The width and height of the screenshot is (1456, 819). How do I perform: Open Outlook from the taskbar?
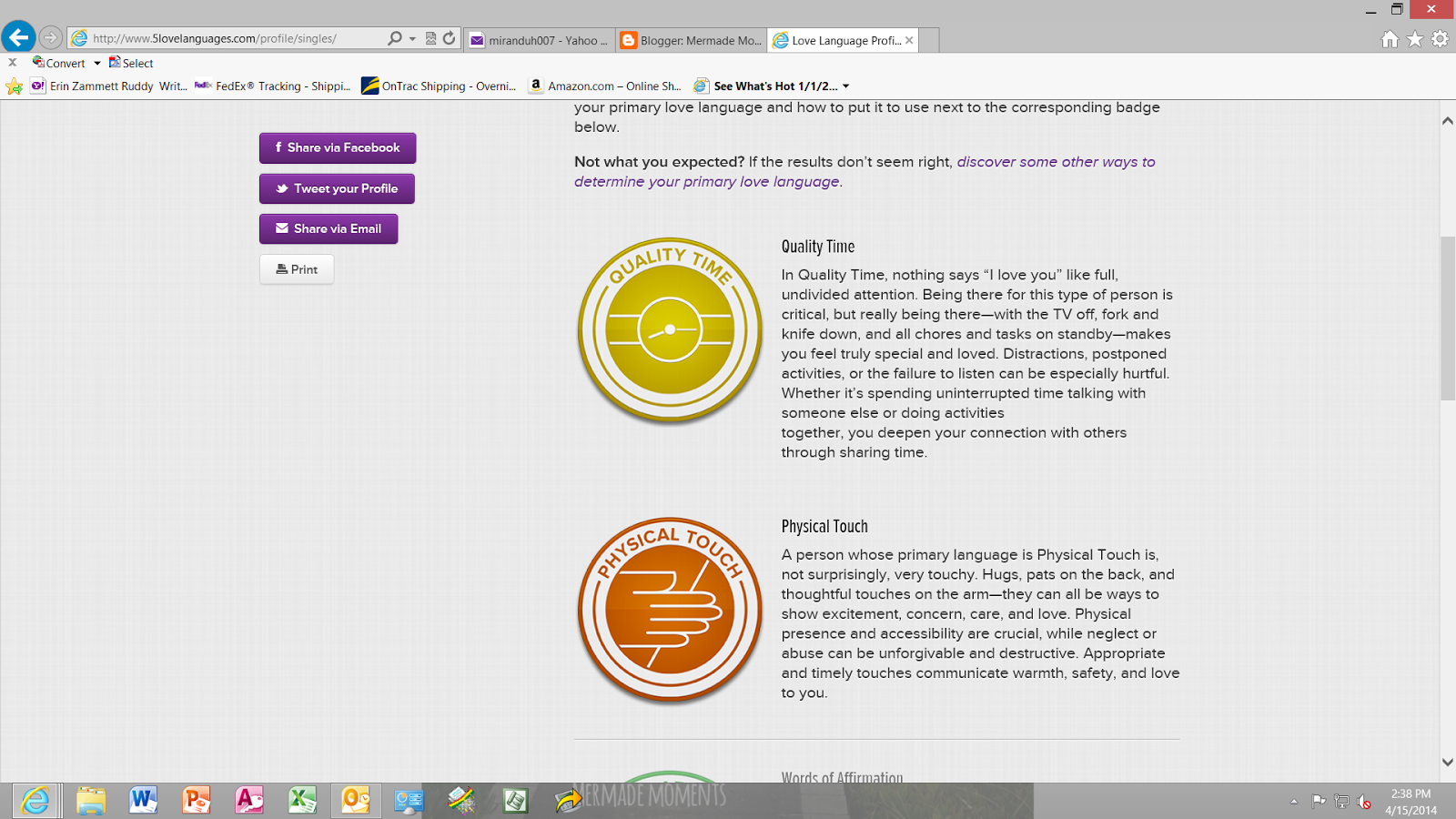355,801
